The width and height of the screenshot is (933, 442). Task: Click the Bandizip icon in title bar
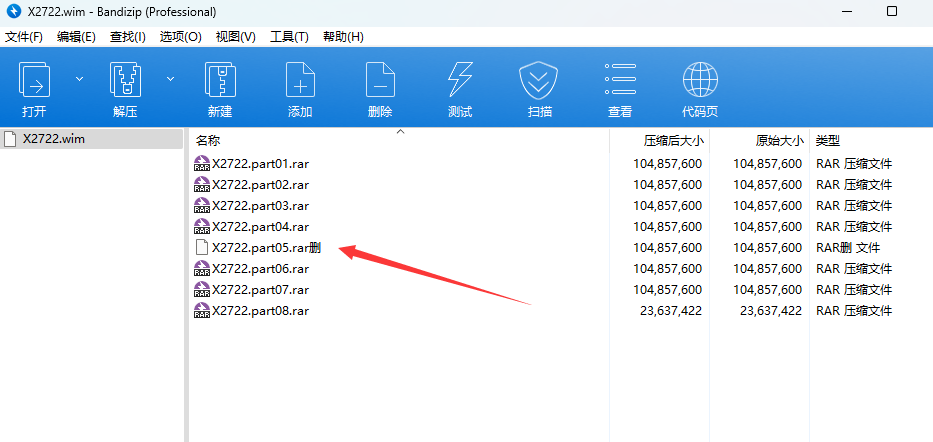14,11
